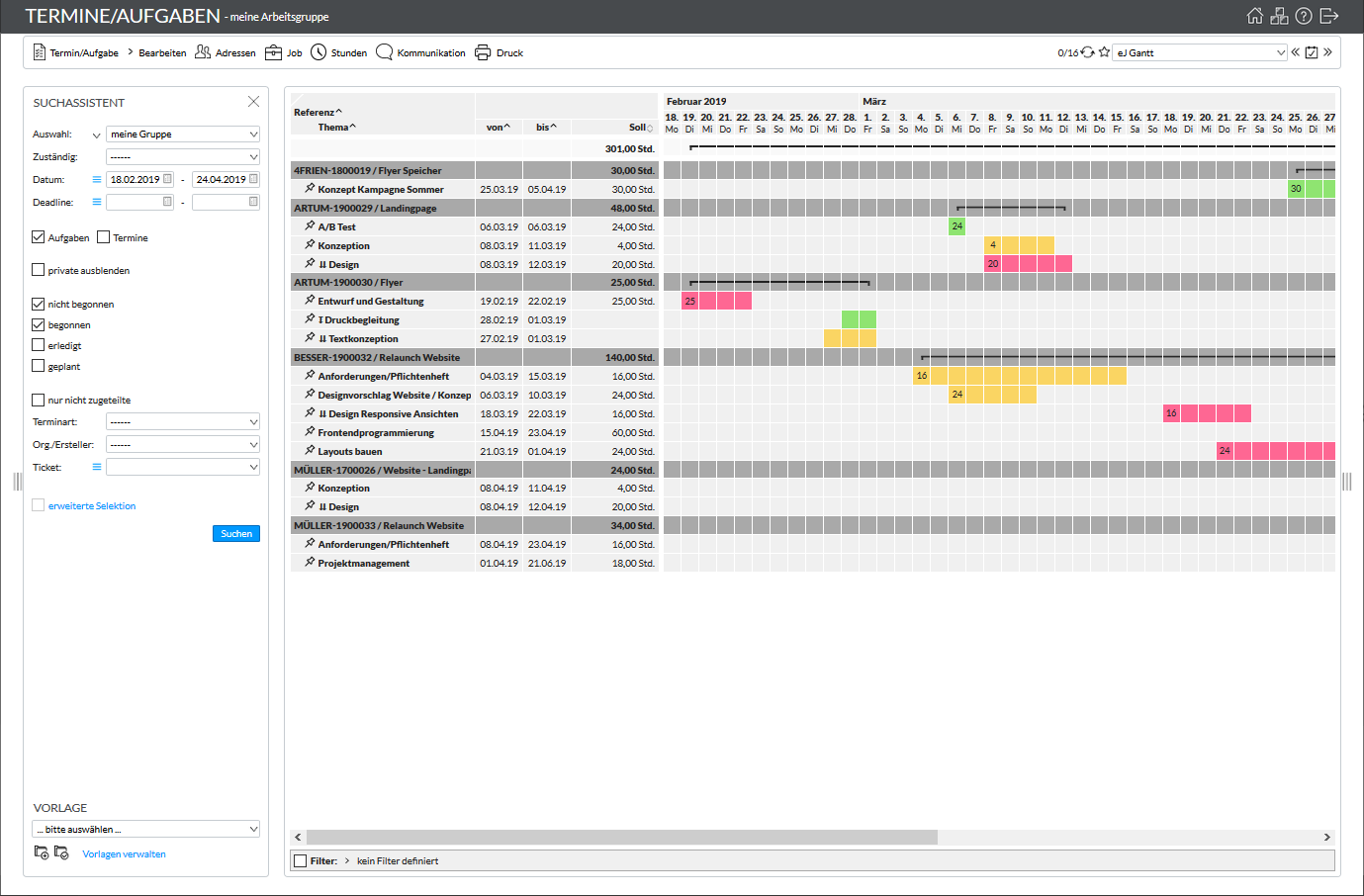Open the Ticket dropdown
1364x896 pixels.
183,467
